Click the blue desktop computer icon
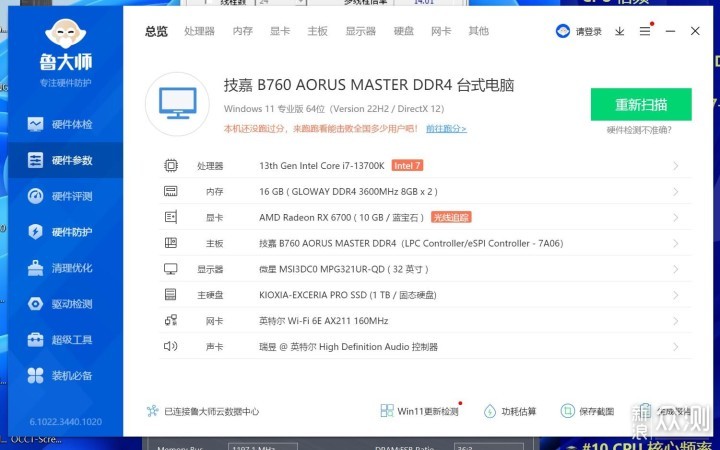Viewport: 720px width, 450px height. [x=178, y=103]
